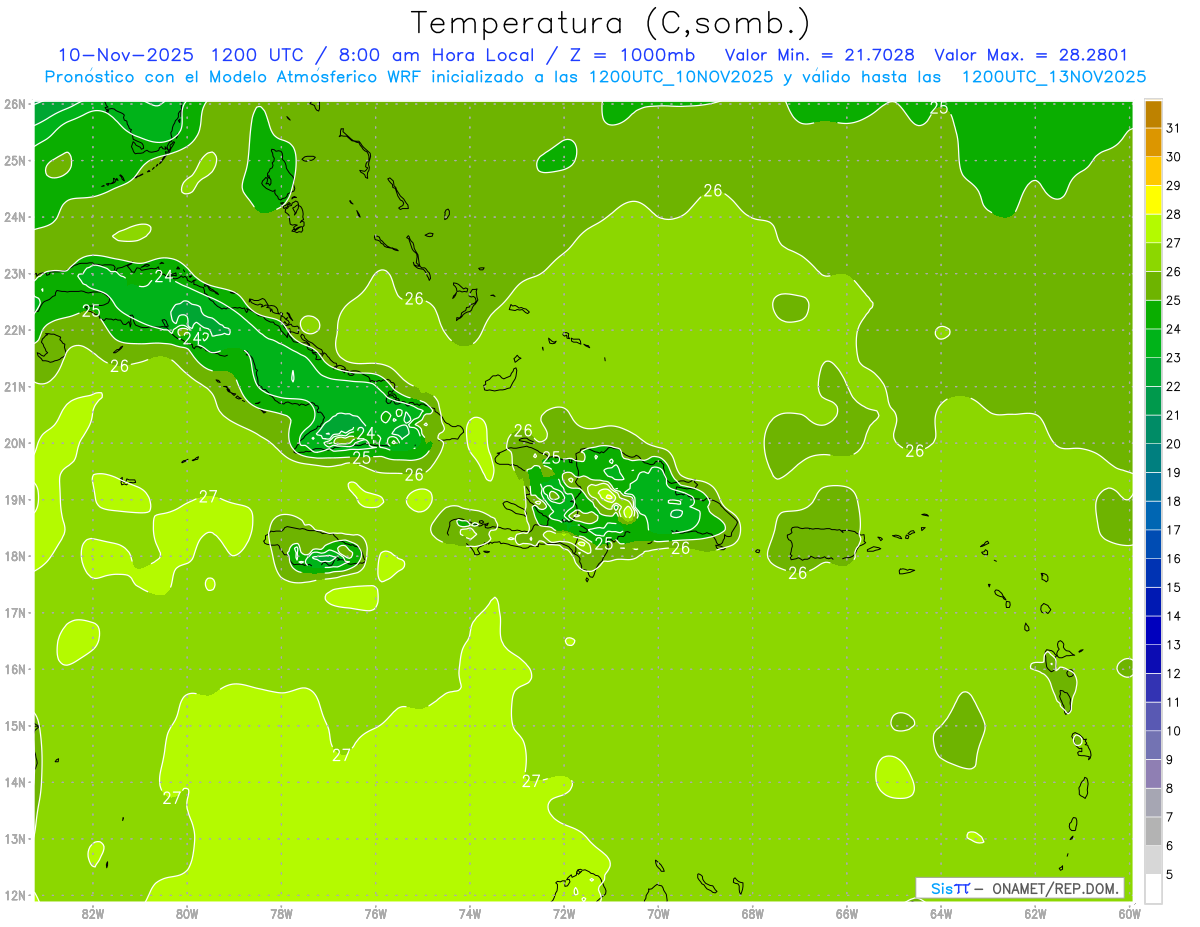Screen dimensions: 1200x927
Task: Click the '20N' latitude axis label
Action: (x=15, y=443)
